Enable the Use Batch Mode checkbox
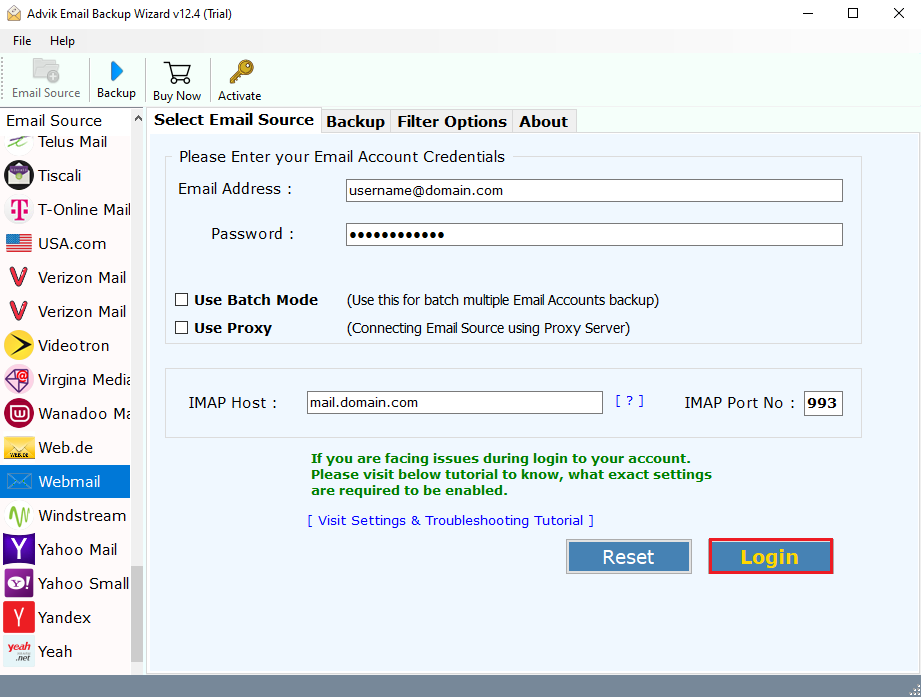Screen dimensions: 921x697 [181, 300]
